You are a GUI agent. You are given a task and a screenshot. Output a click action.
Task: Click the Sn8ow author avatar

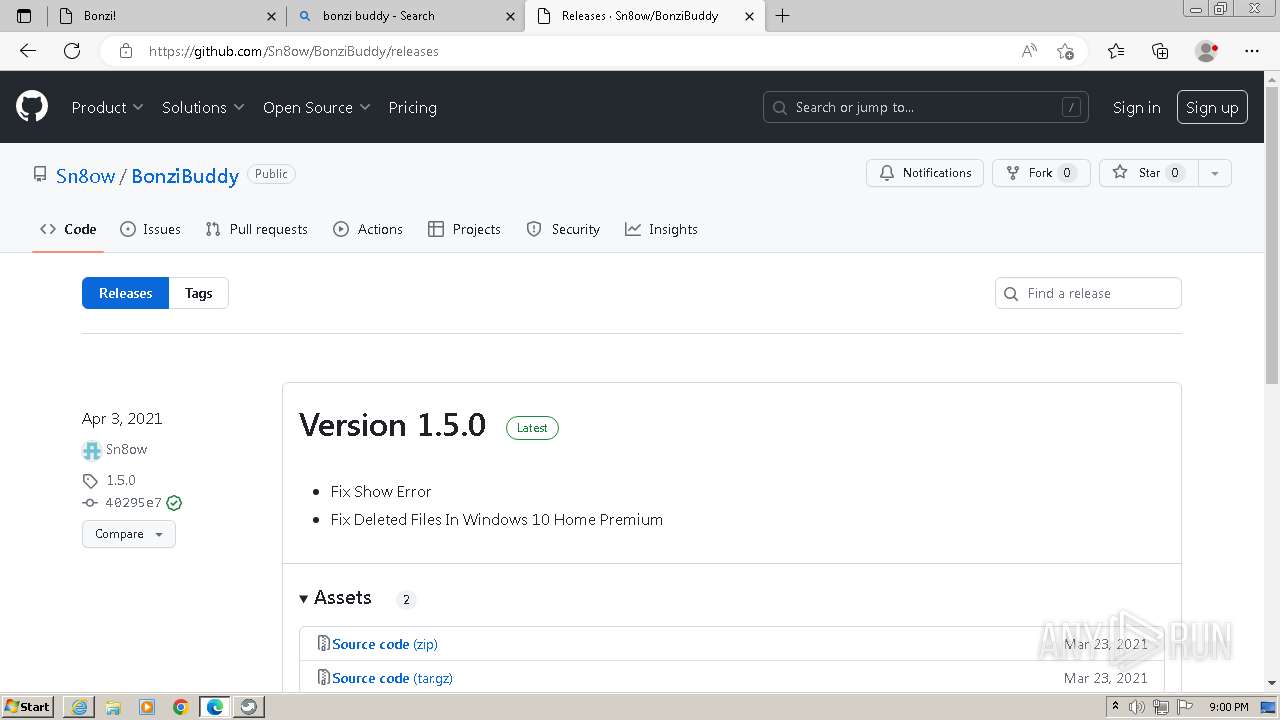point(92,450)
